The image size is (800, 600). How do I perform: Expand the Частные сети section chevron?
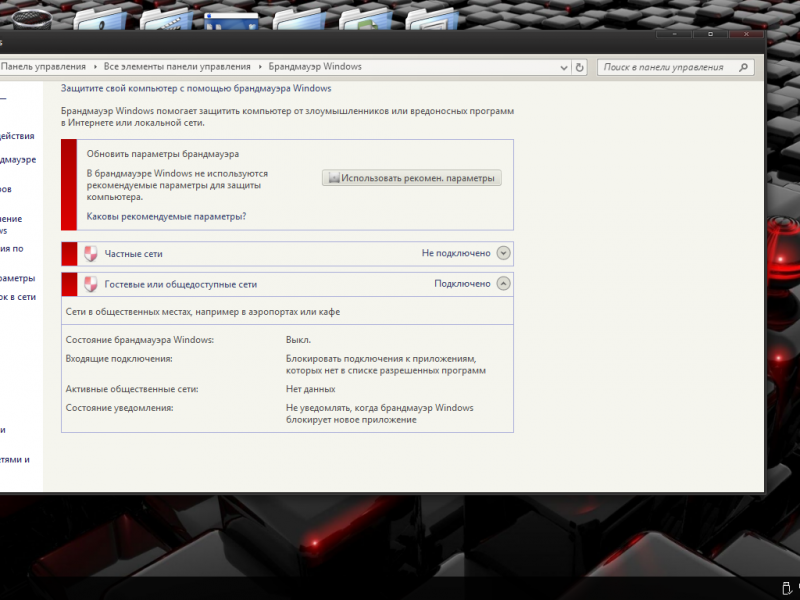503,253
